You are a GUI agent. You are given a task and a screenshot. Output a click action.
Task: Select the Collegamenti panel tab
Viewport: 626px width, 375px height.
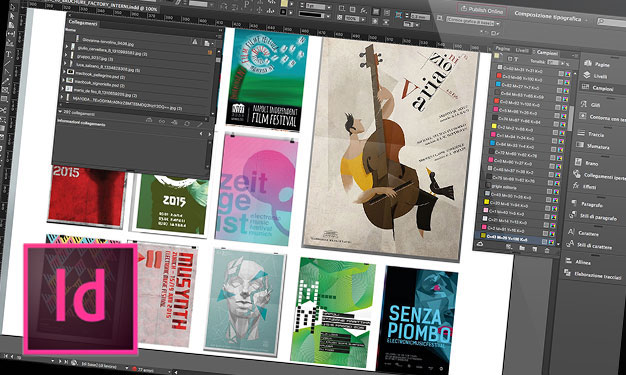pos(83,23)
